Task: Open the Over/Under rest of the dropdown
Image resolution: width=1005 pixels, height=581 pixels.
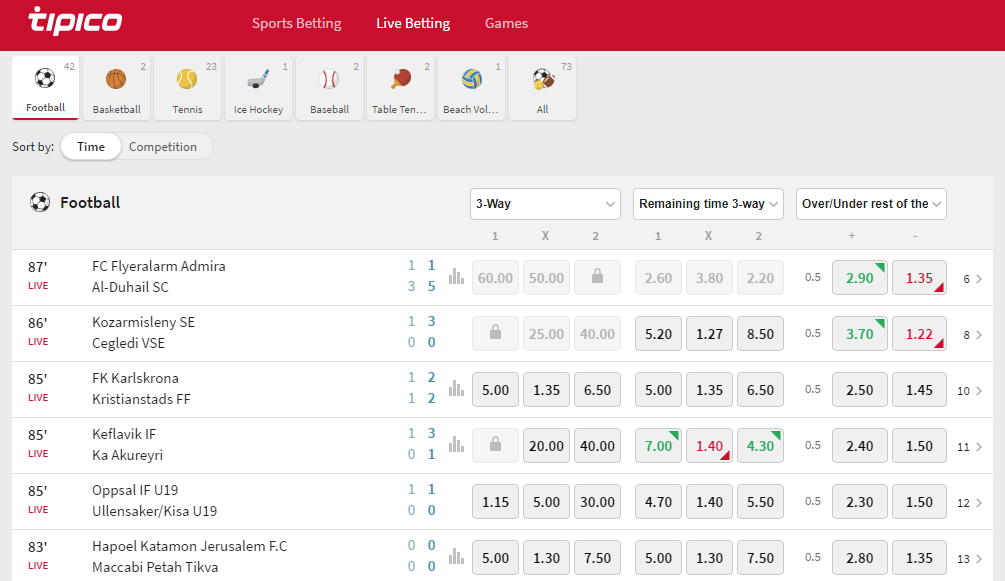Action: tap(871, 204)
